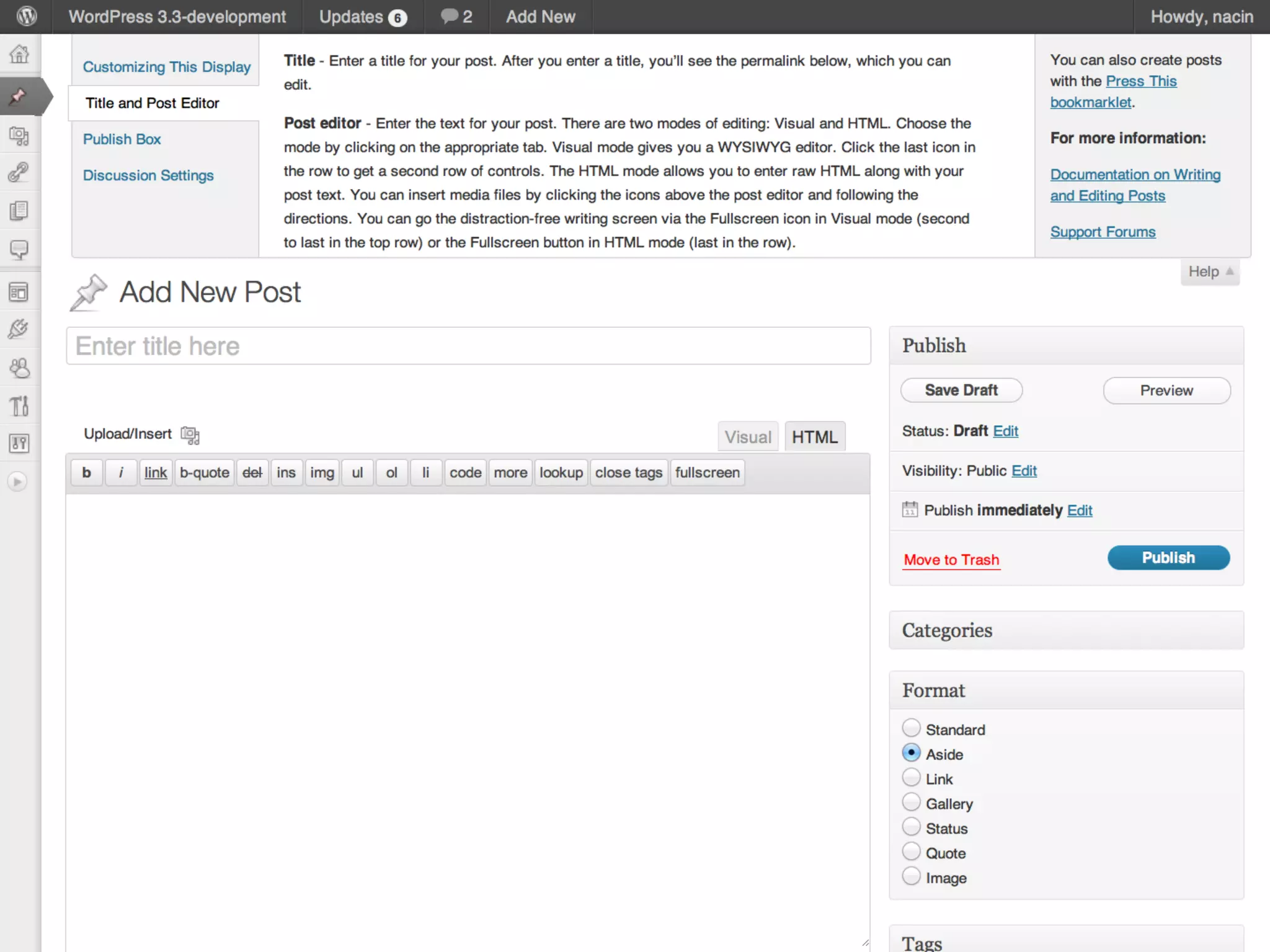This screenshot has width=1270, height=952.
Task: Click the Upload/Insert media icon
Action: click(x=190, y=435)
